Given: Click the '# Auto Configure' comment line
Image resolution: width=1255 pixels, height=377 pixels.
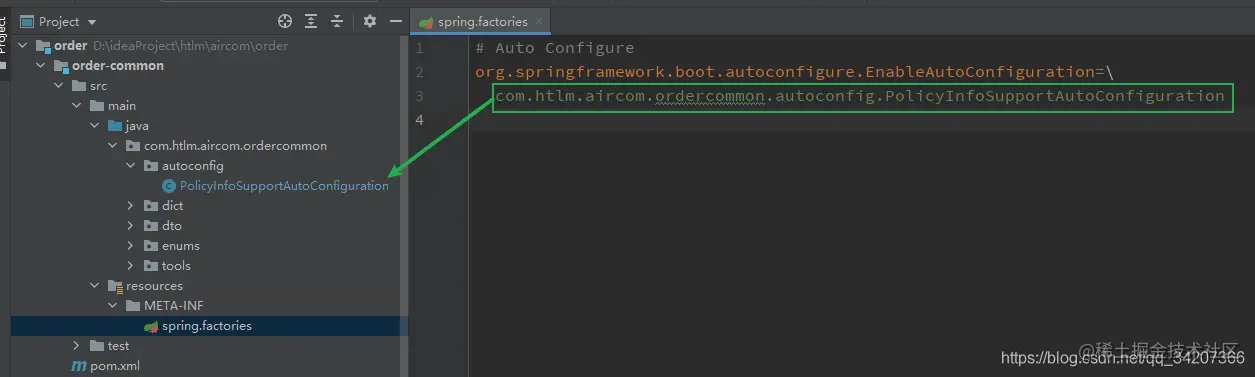Looking at the screenshot, I should (x=555, y=48).
